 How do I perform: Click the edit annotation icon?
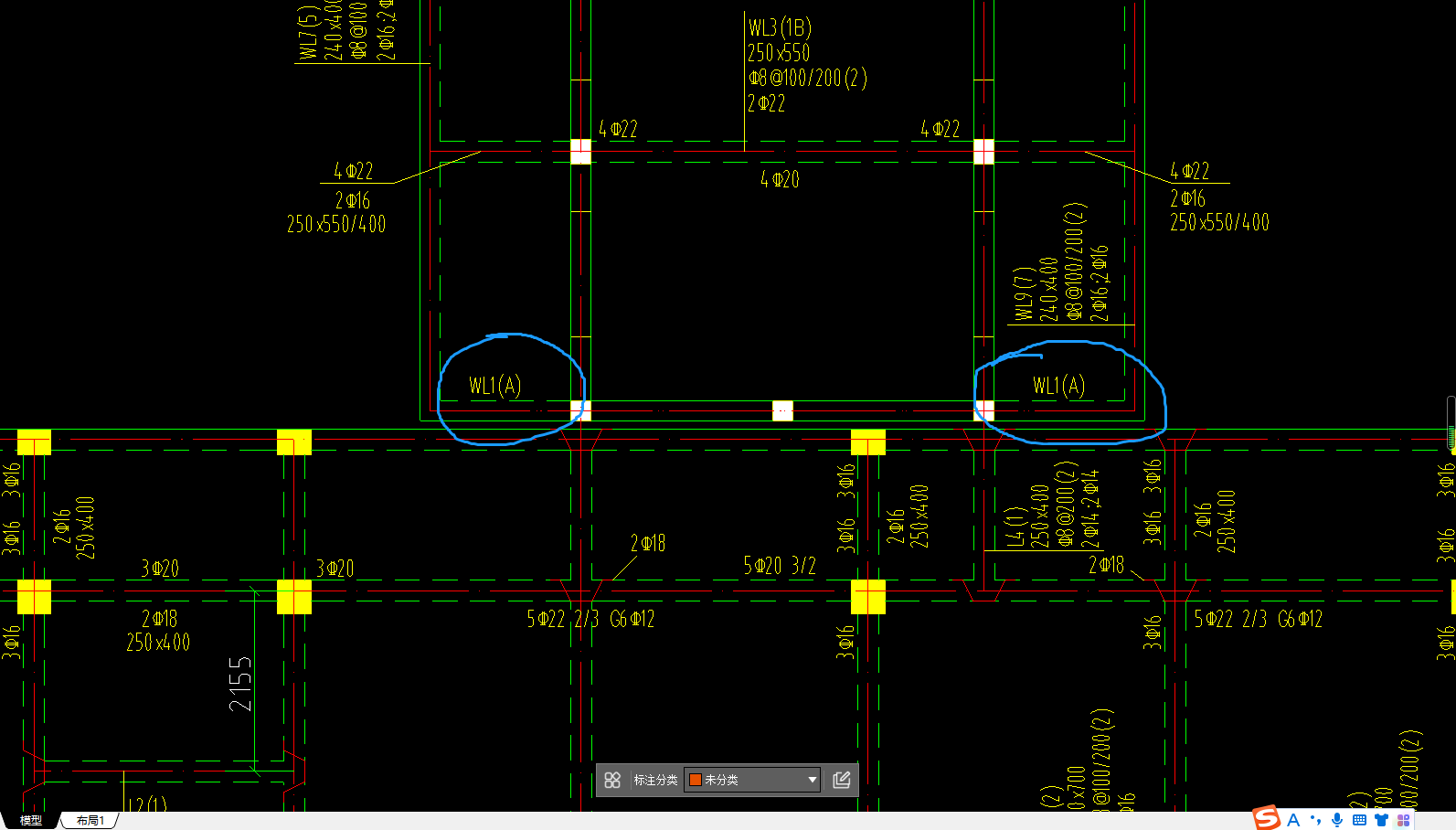pos(842,780)
